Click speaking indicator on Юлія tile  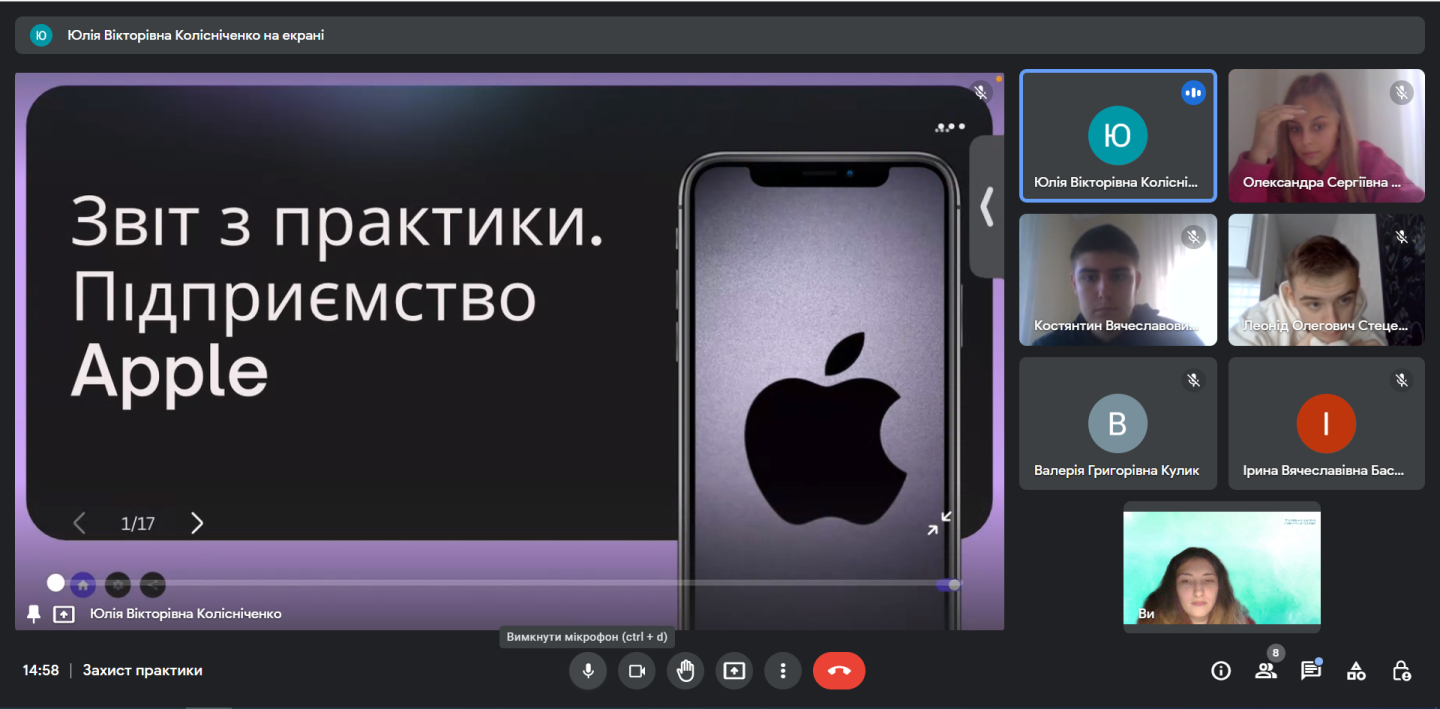pyautogui.click(x=1193, y=93)
